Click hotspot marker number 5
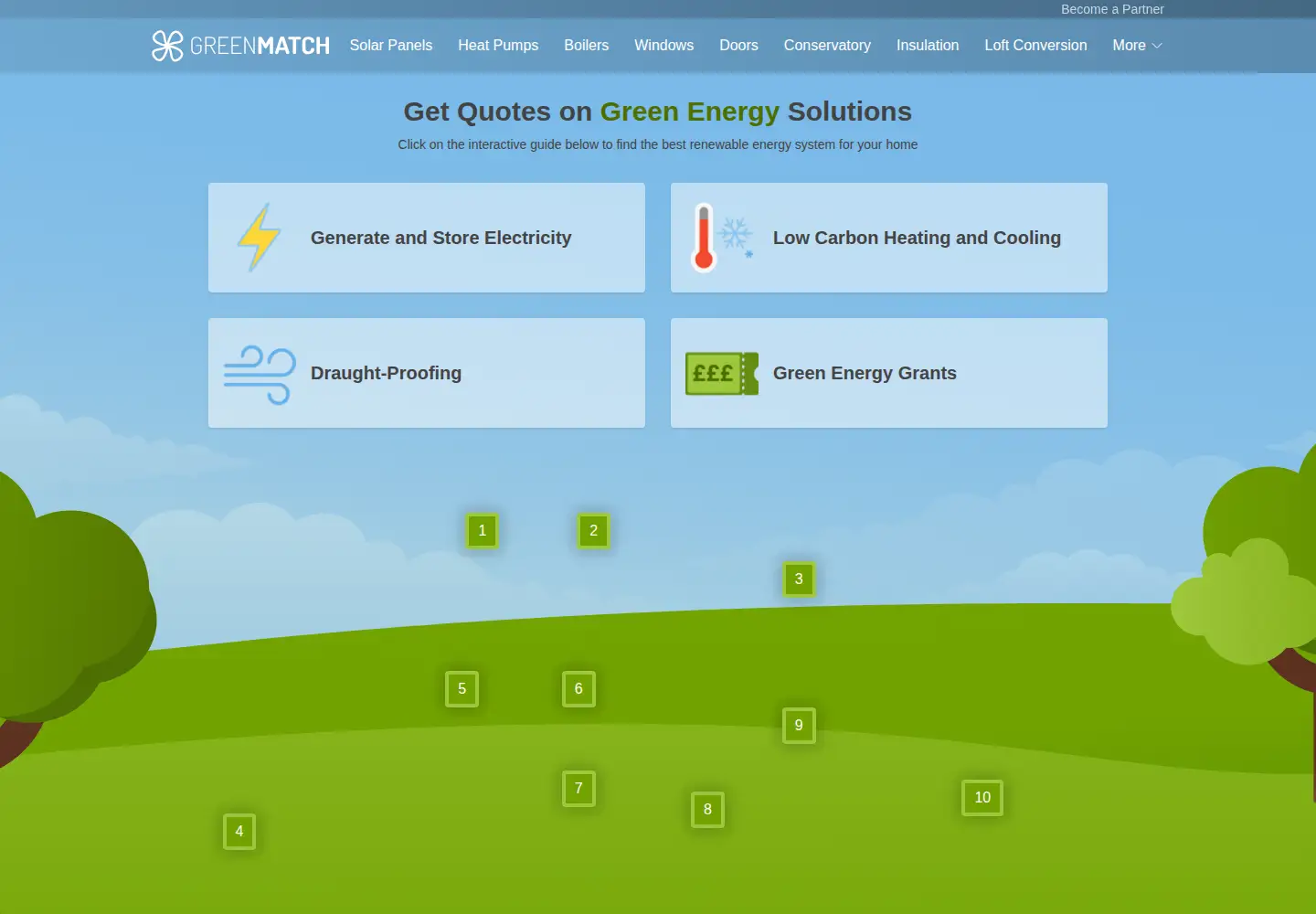The width and height of the screenshot is (1316, 914). (x=462, y=689)
